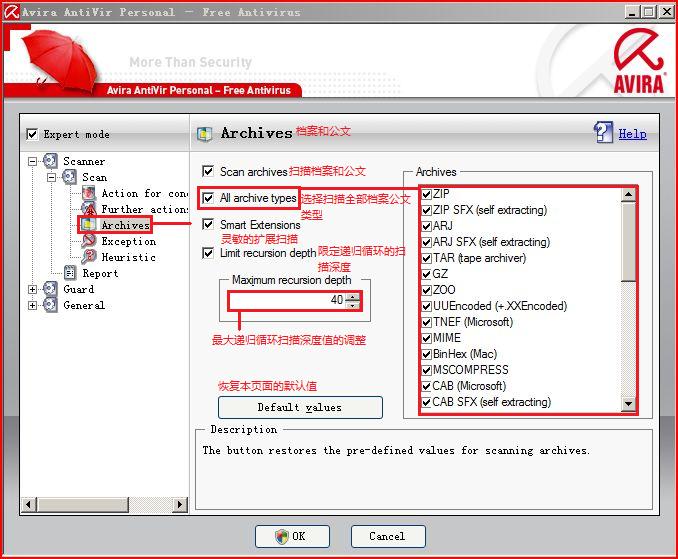Click the Scan node icon
The height and width of the screenshot is (559, 678).
pyautogui.click(x=69, y=177)
